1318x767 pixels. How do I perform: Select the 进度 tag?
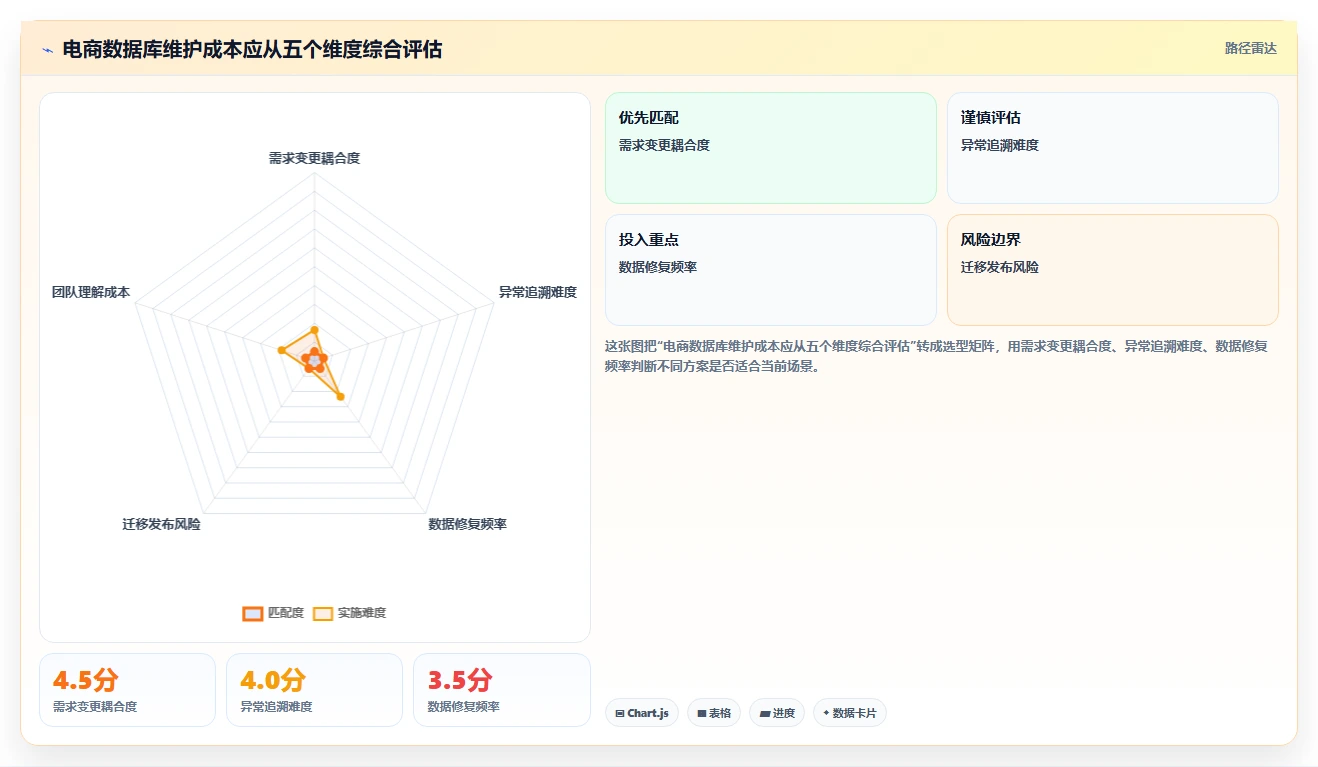[x=777, y=713]
